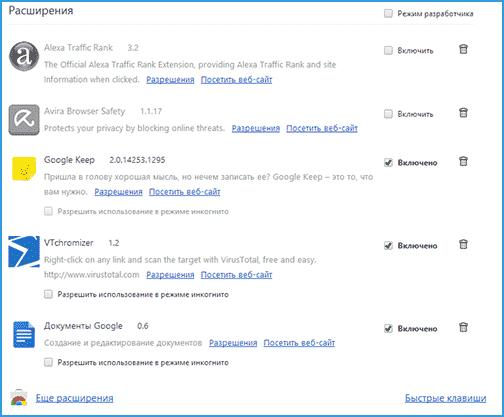Click Посетить веб-сайт for Документы Google
The height and width of the screenshot is (417, 504).
tap(299, 343)
